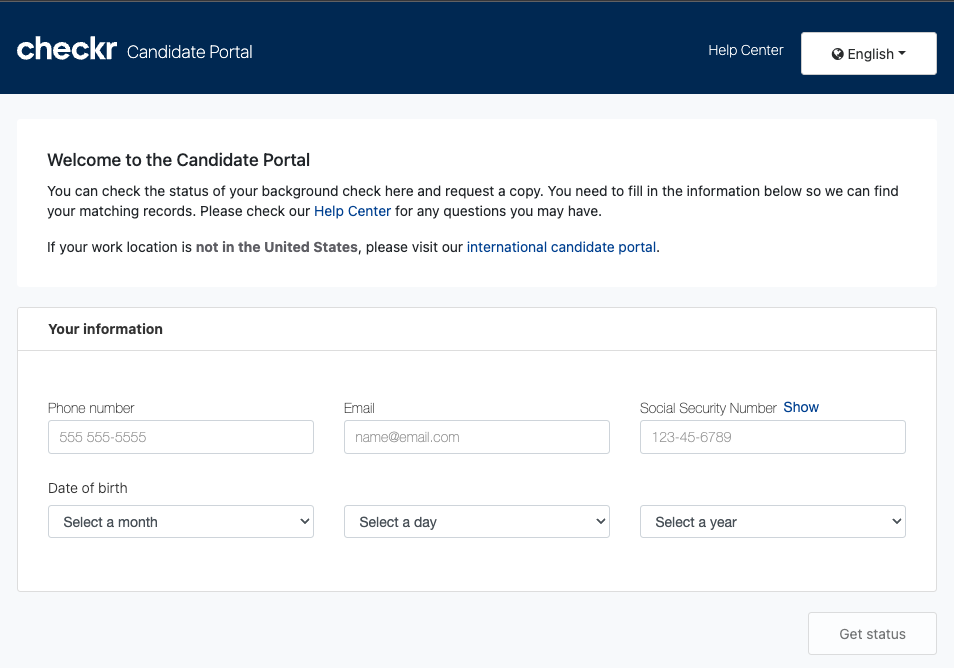
Task: Toggle Show for Social Security Number
Action: (801, 407)
